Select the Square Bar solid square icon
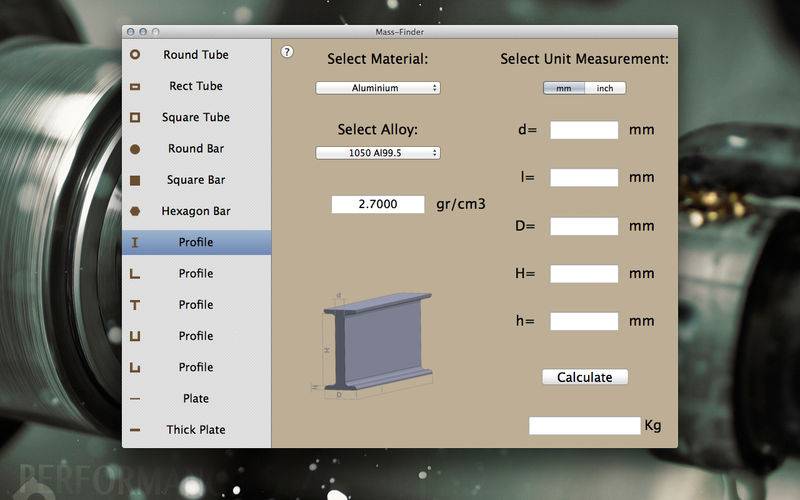The image size is (800, 500). tap(135, 180)
